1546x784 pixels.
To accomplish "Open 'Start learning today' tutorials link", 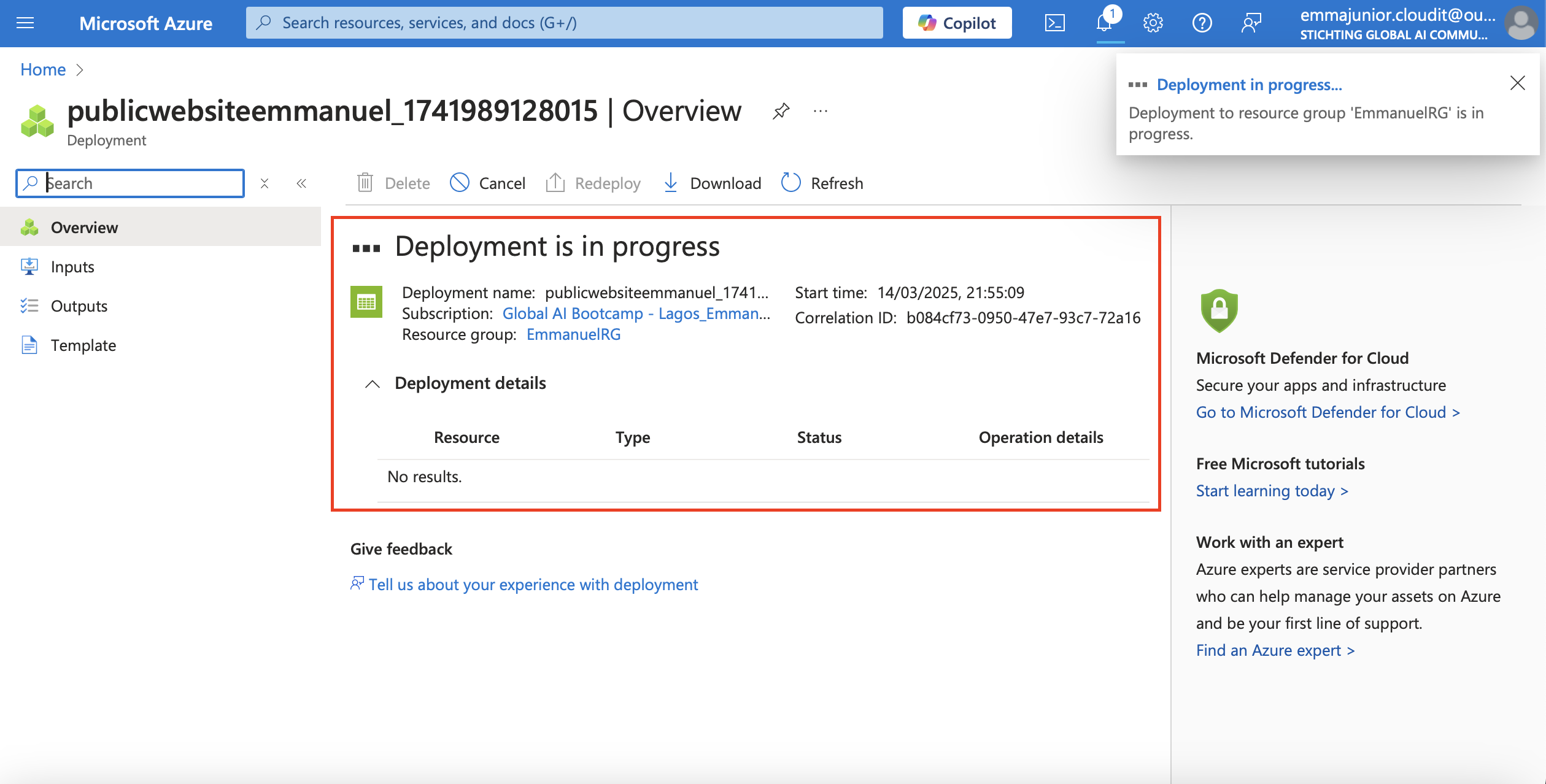I will pos(1272,491).
